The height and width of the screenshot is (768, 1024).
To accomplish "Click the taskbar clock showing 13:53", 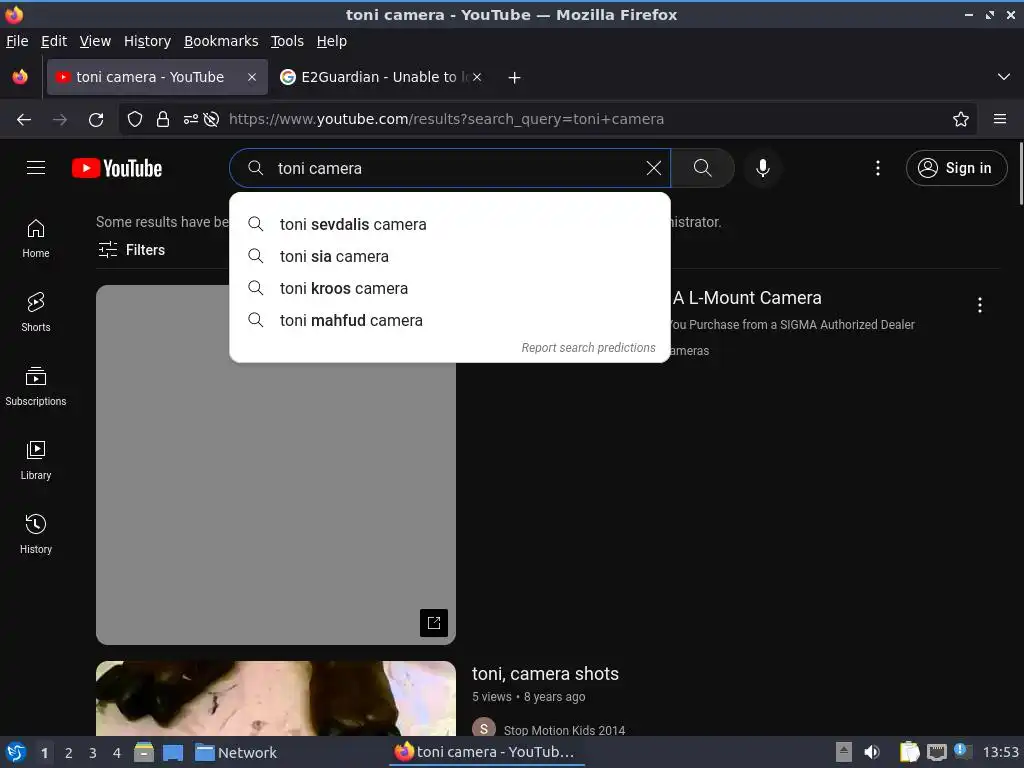I will click(1000, 752).
